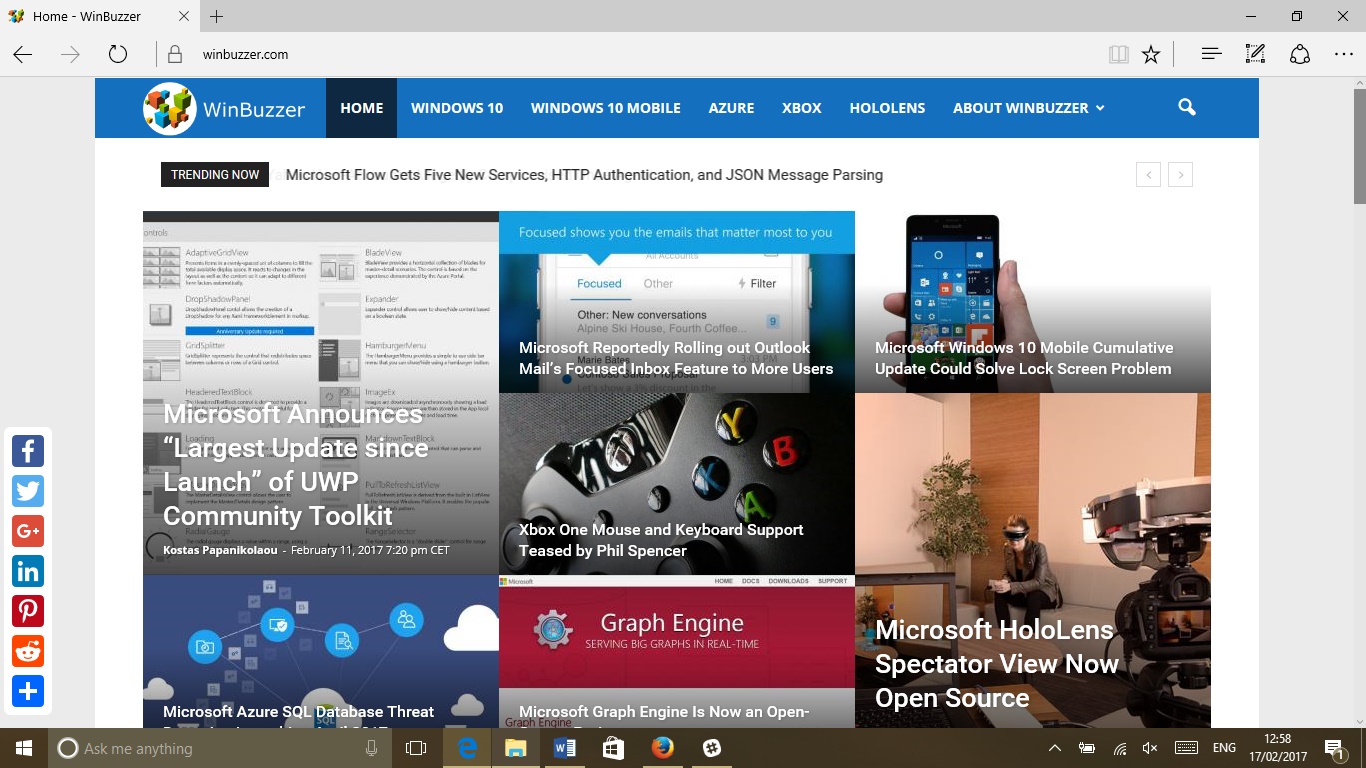The width and height of the screenshot is (1366, 768).
Task: Open the Share icon in Edge toolbar
Action: click(x=1299, y=54)
